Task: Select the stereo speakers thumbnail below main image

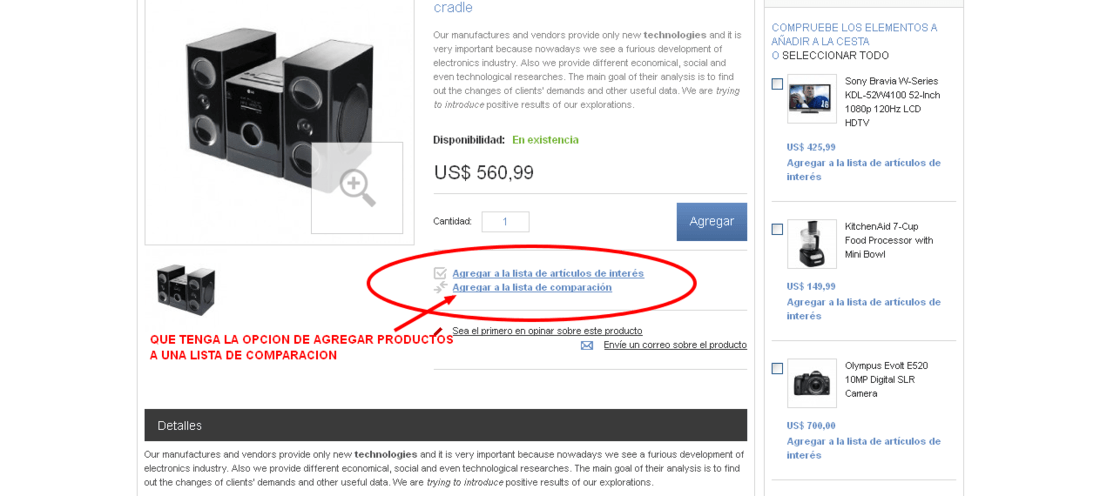Action: coord(186,290)
